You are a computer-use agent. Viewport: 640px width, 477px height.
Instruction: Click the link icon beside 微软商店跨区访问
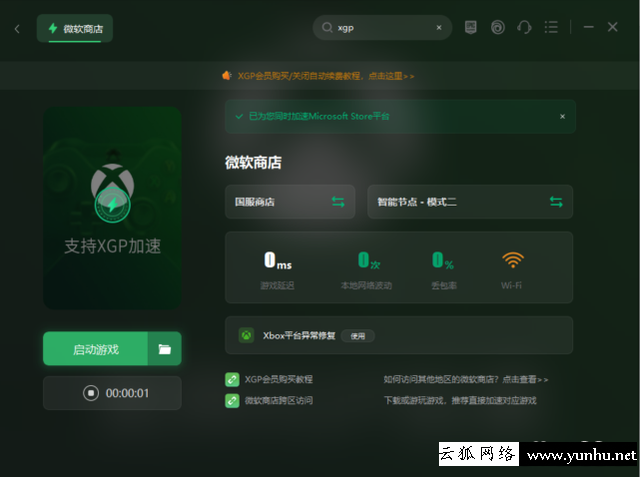coord(232,401)
